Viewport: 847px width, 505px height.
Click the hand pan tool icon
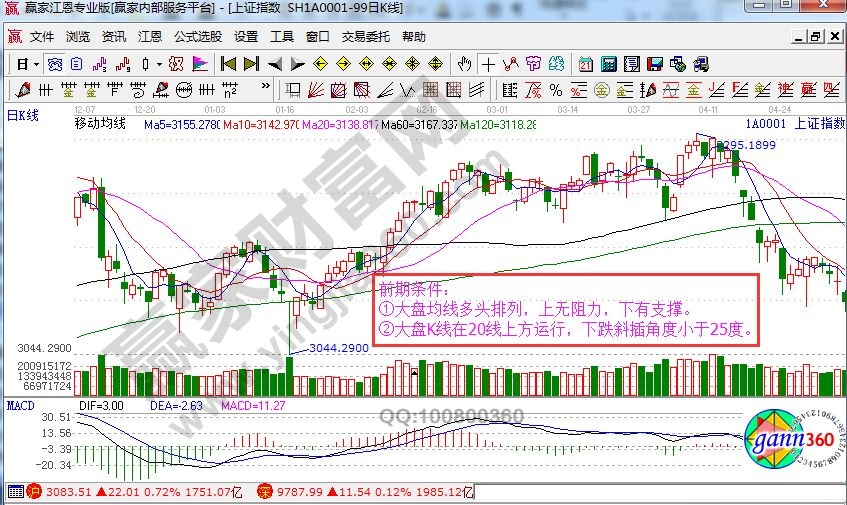[x=464, y=64]
